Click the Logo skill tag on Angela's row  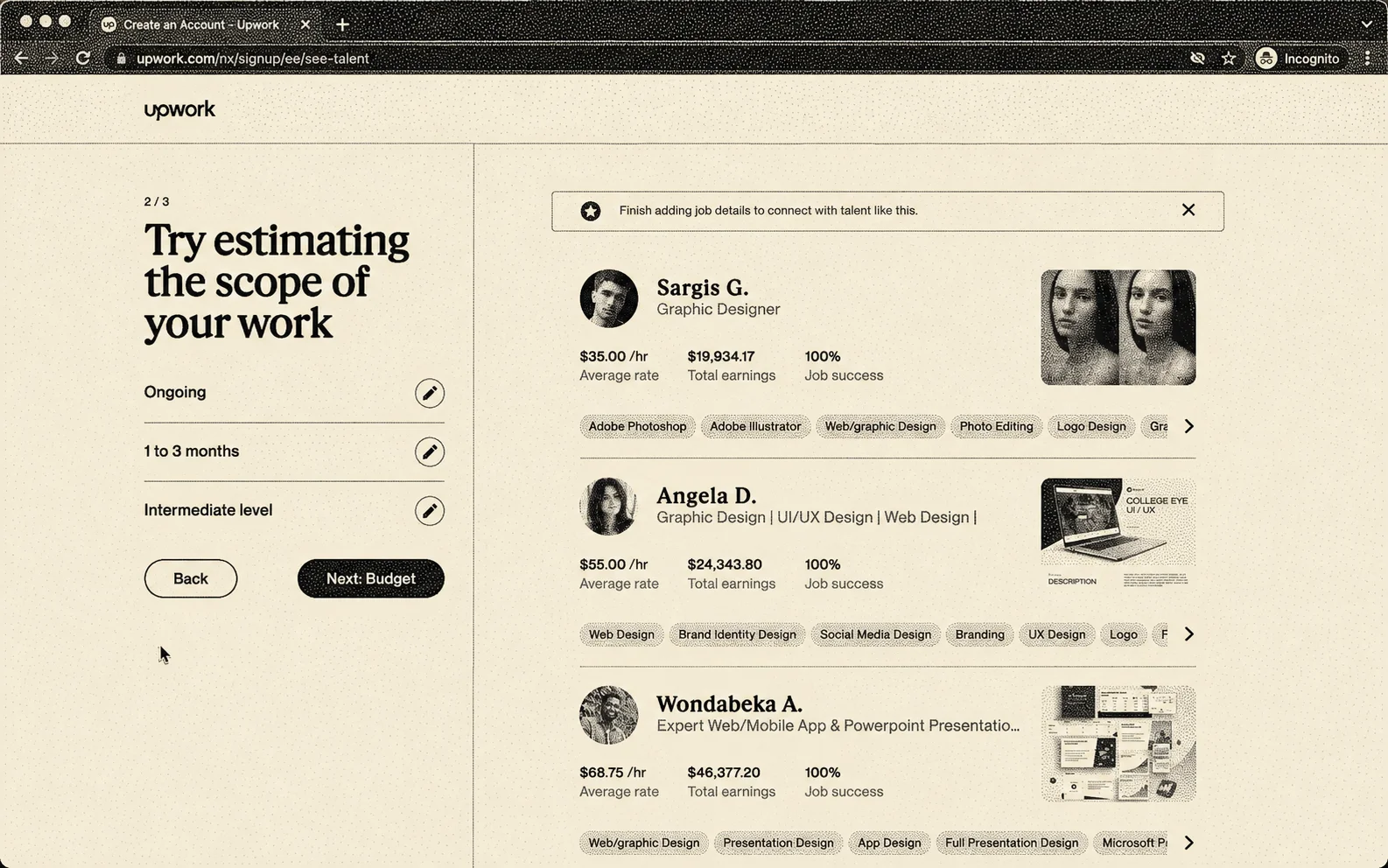(x=1124, y=634)
